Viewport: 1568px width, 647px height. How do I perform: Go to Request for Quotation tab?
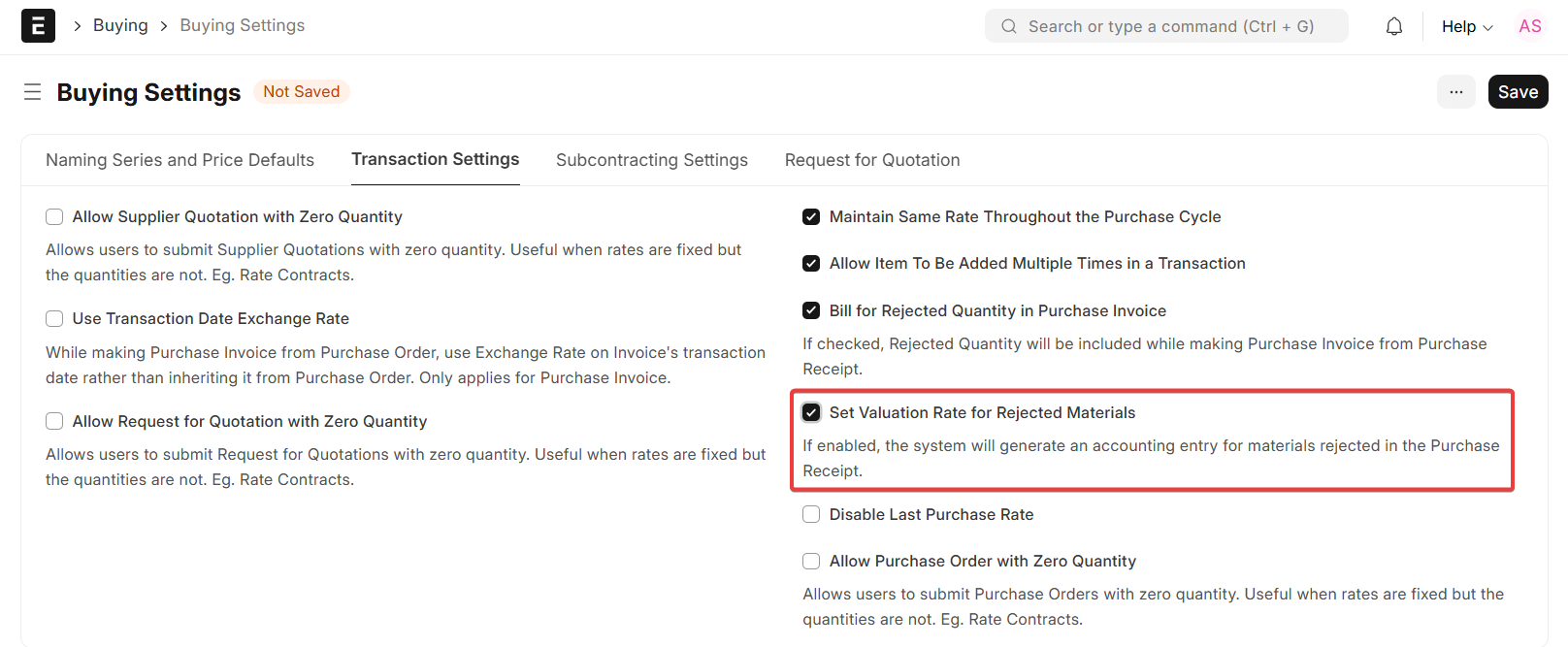click(871, 160)
